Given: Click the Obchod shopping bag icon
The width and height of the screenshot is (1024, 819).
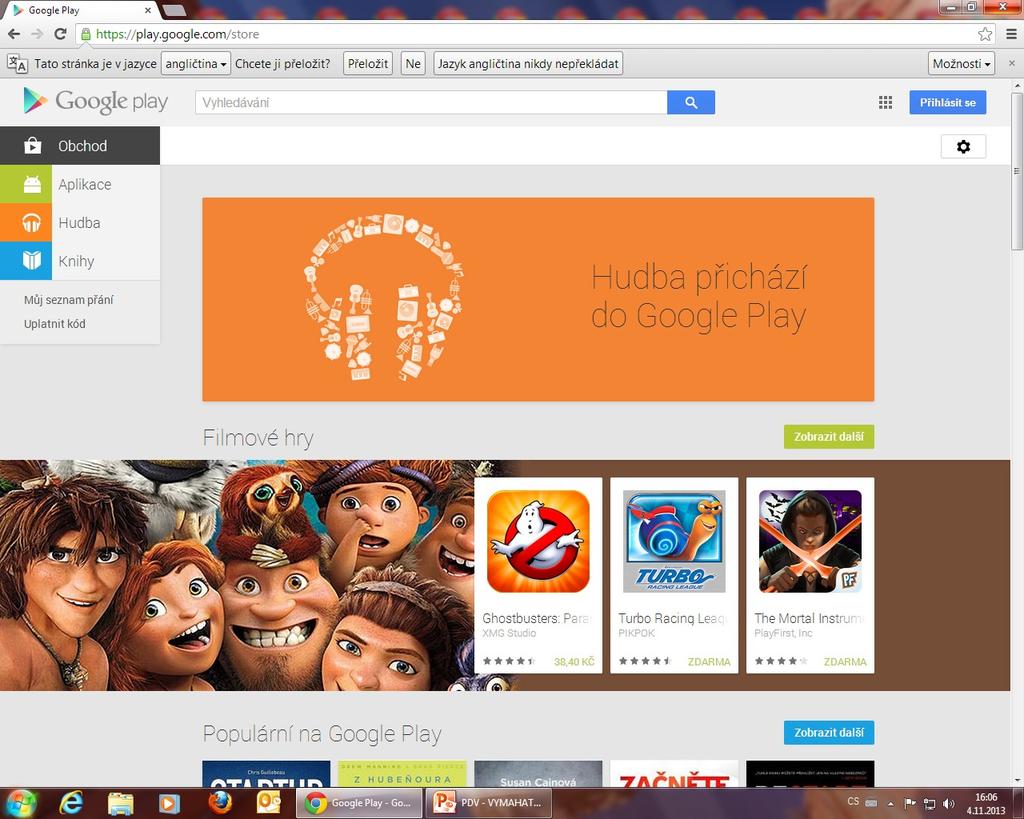Looking at the screenshot, I should [x=32, y=146].
